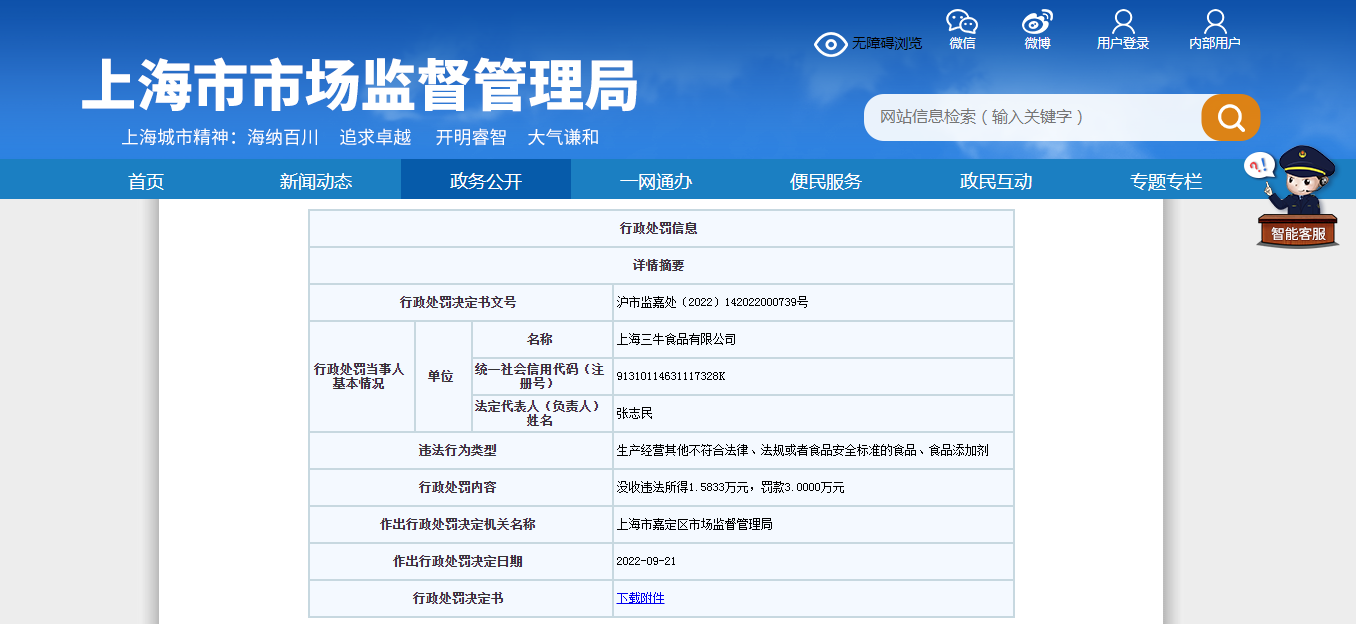This screenshot has height=624, width=1356.
Task: Click the credit code 91310114631117328K
Action: coord(671,376)
